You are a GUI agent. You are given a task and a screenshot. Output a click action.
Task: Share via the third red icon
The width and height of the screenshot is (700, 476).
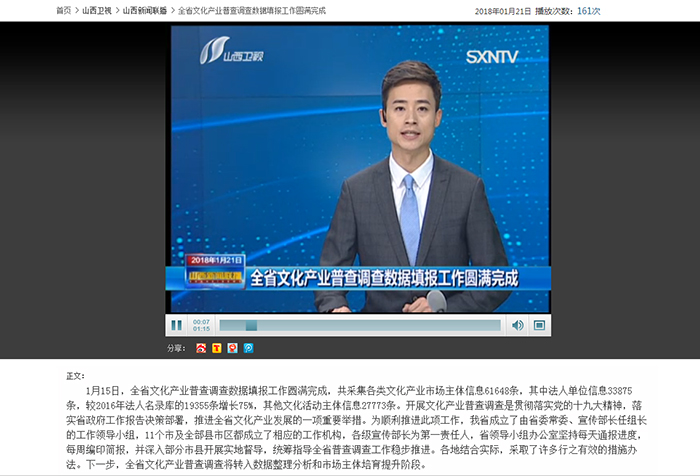(x=233, y=348)
